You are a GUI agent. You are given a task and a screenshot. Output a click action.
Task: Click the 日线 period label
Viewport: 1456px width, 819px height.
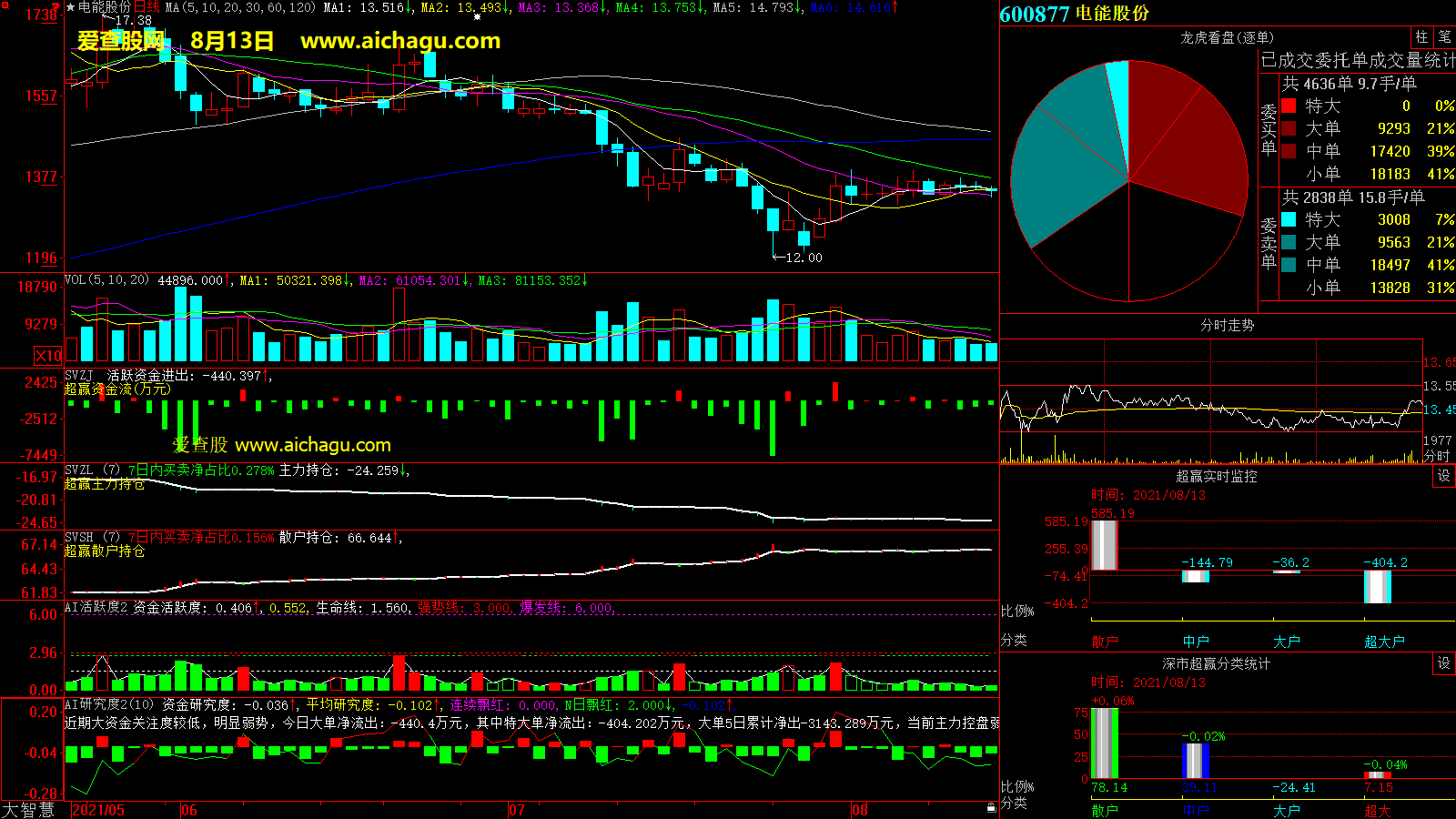coord(147,7)
